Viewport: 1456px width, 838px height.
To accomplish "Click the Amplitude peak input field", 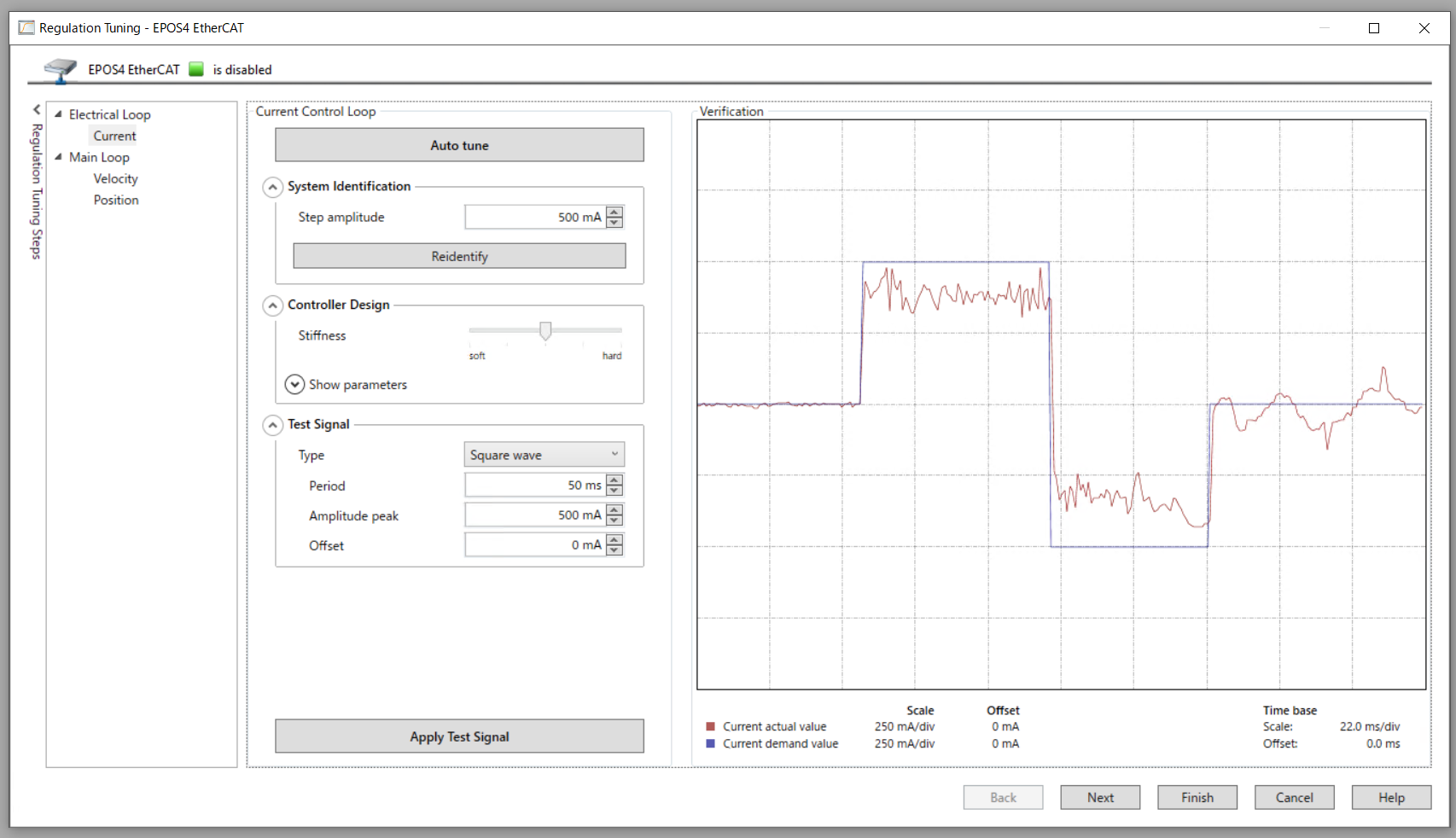I will [535, 515].
